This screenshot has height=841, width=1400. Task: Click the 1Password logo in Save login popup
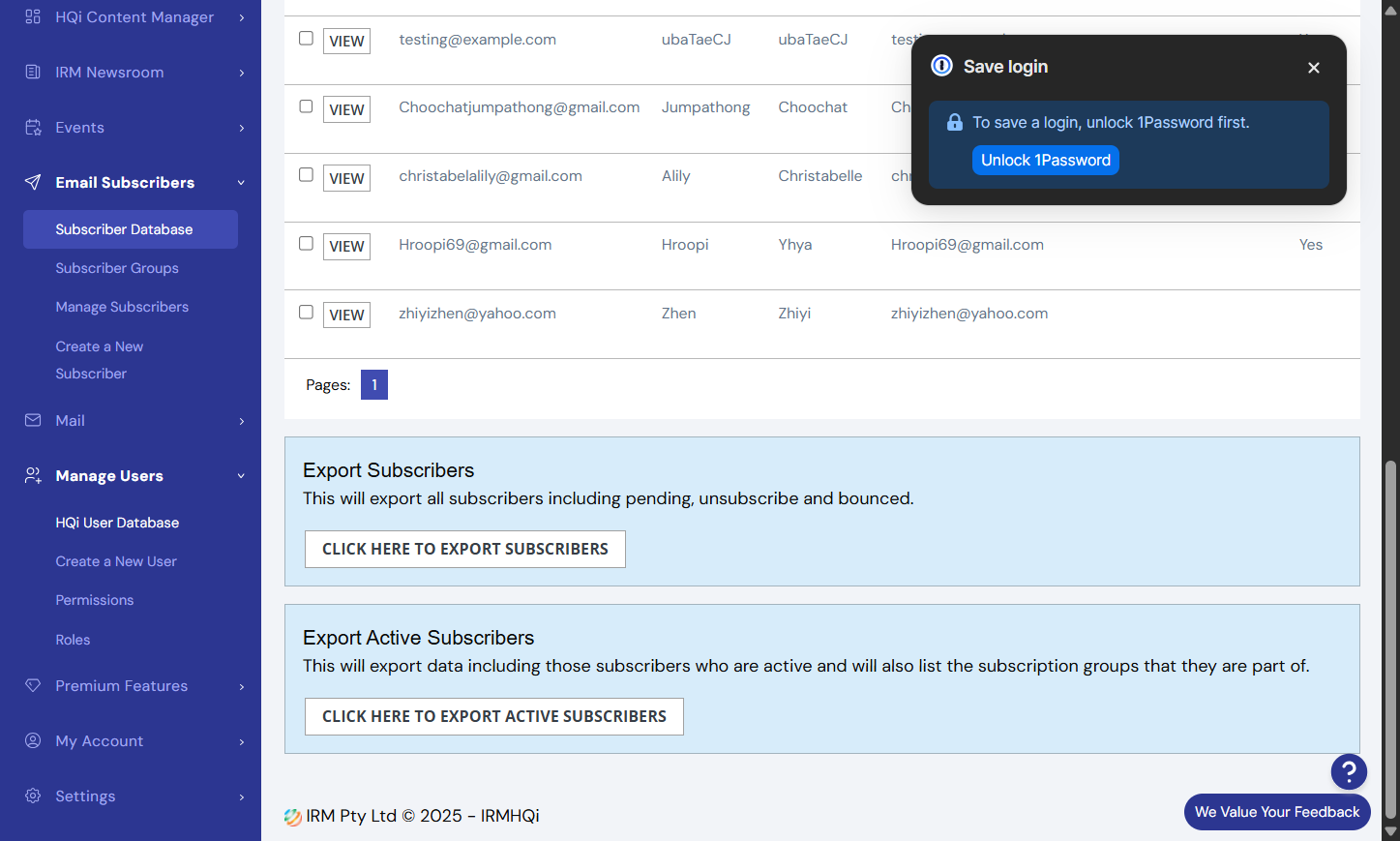point(941,66)
